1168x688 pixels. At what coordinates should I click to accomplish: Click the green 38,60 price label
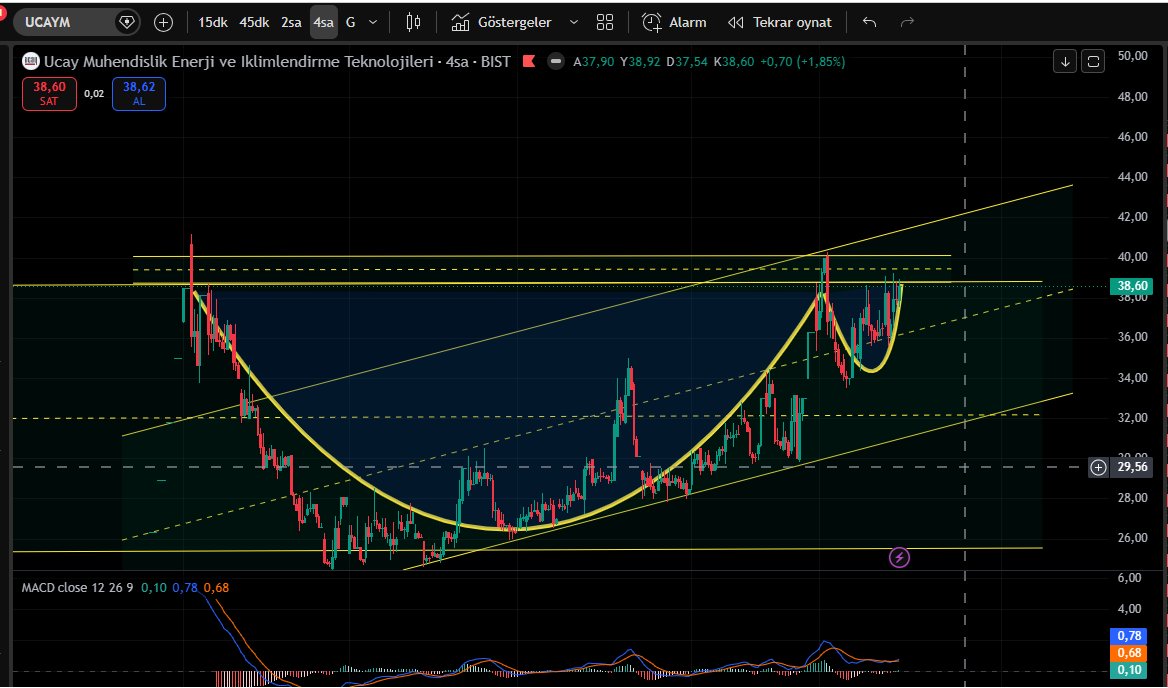click(x=1131, y=286)
